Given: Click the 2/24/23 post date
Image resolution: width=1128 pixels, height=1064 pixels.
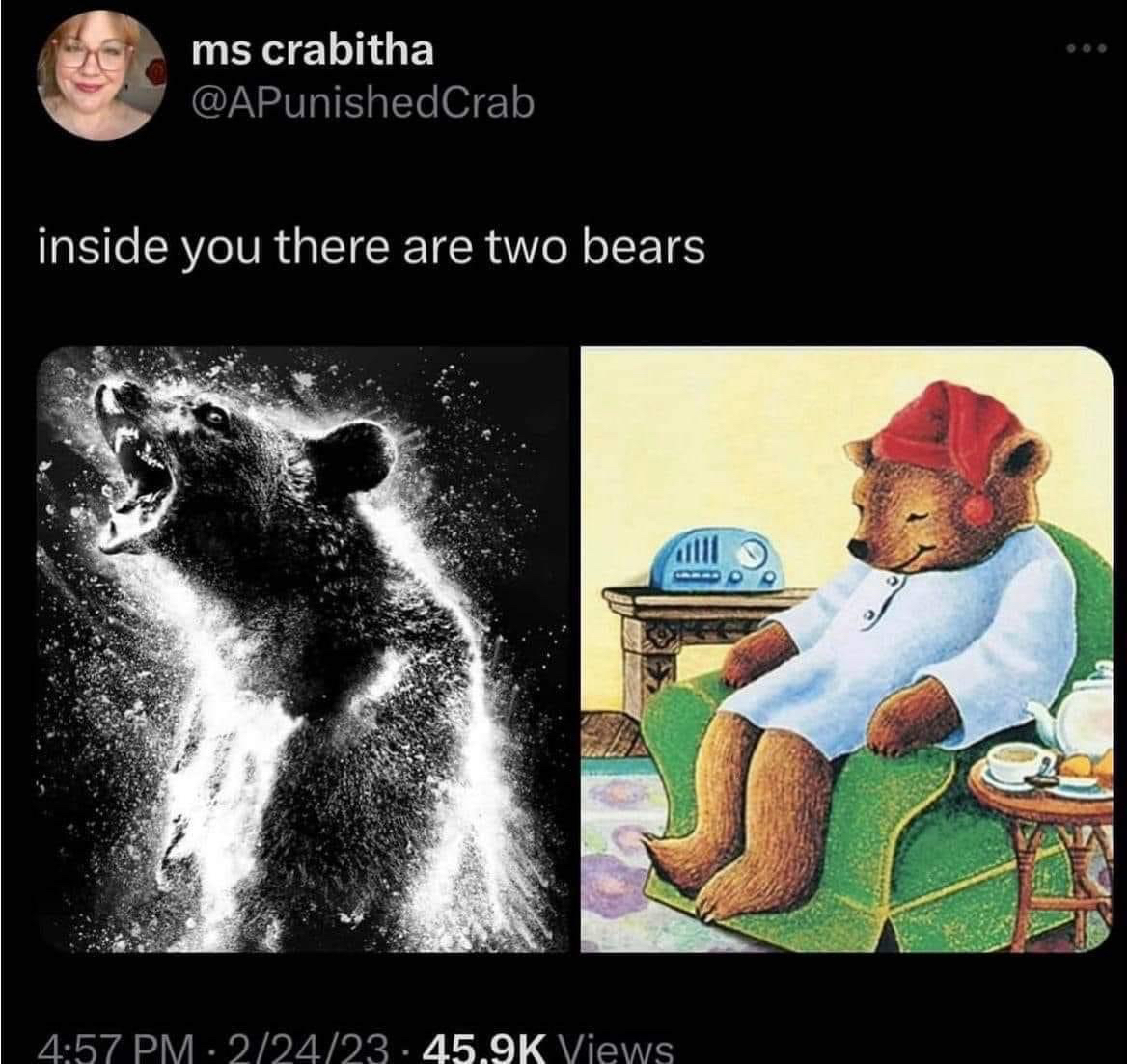Looking at the screenshot, I should coord(307,1048).
